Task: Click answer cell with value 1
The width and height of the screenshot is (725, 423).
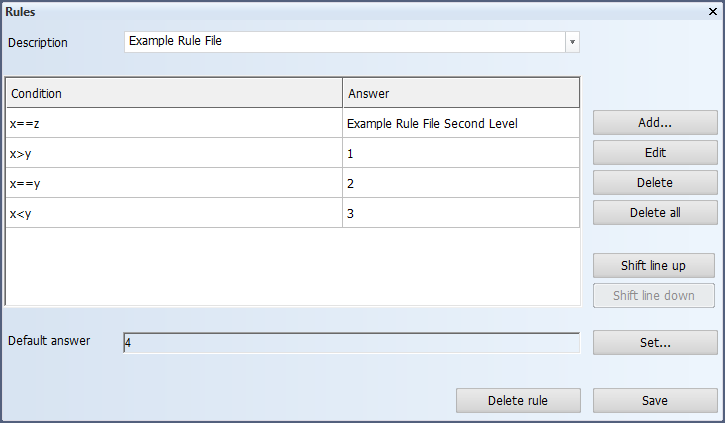Action: (x=460, y=154)
